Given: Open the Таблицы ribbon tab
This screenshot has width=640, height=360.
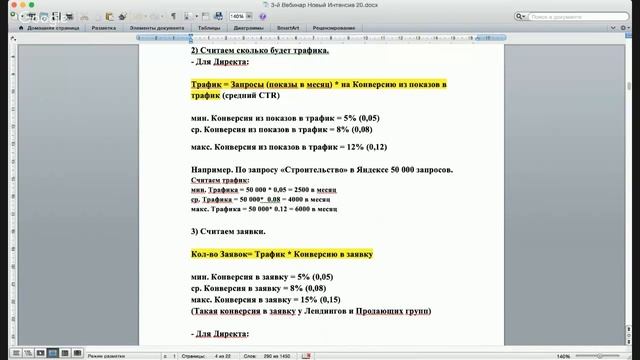Looking at the screenshot, I should (x=209, y=28).
